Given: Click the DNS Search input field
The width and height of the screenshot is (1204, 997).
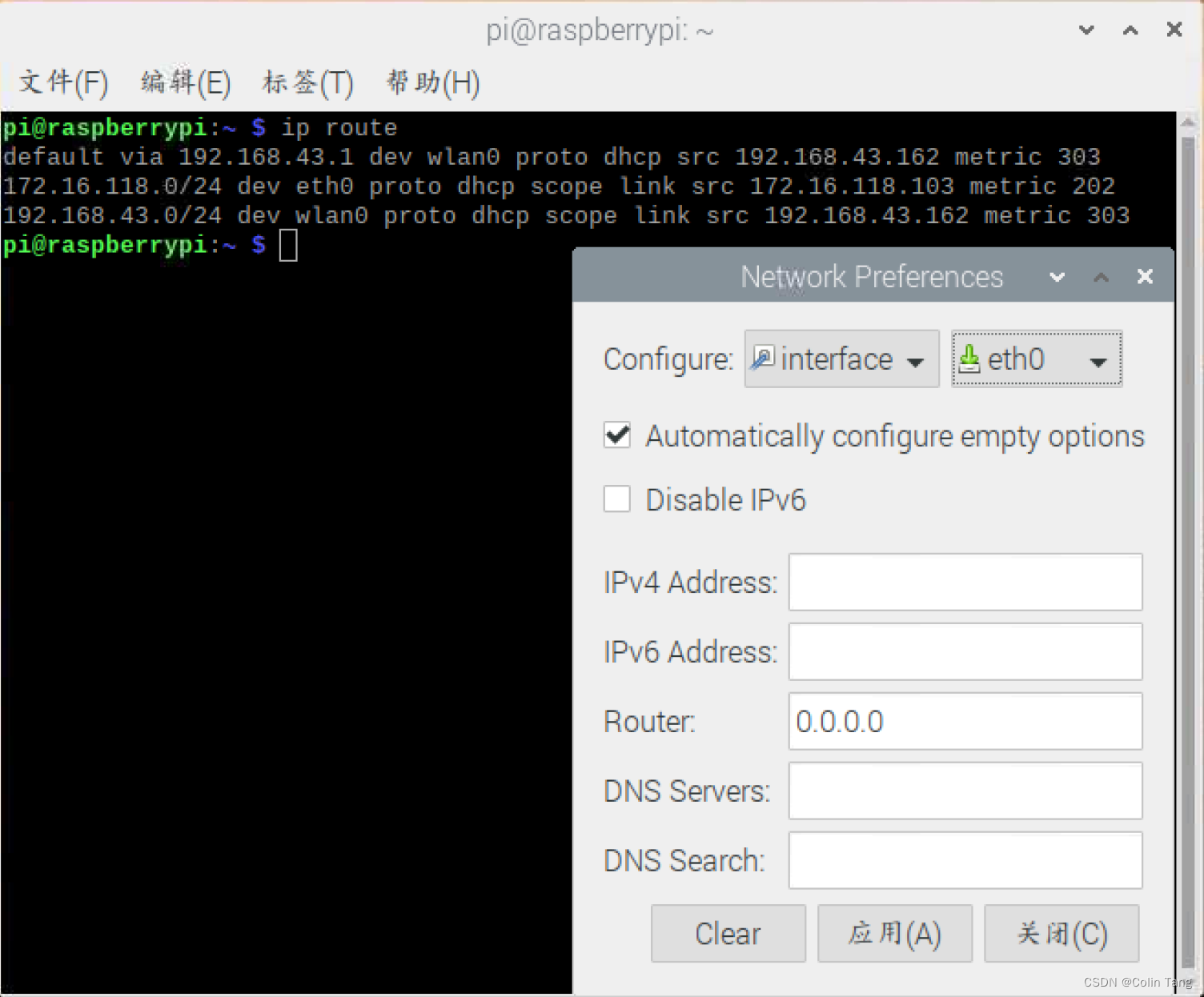Looking at the screenshot, I should click(x=965, y=860).
